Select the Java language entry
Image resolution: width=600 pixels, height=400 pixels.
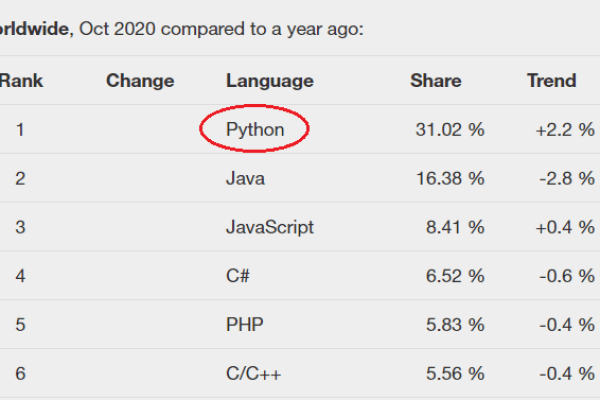pyautogui.click(x=245, y=179)
